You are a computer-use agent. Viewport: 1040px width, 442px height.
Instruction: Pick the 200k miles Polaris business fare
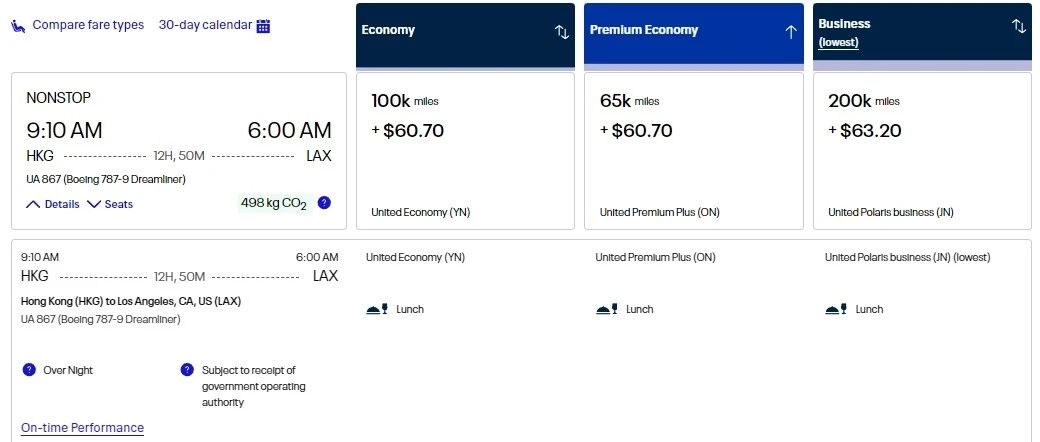pos(922,150)
